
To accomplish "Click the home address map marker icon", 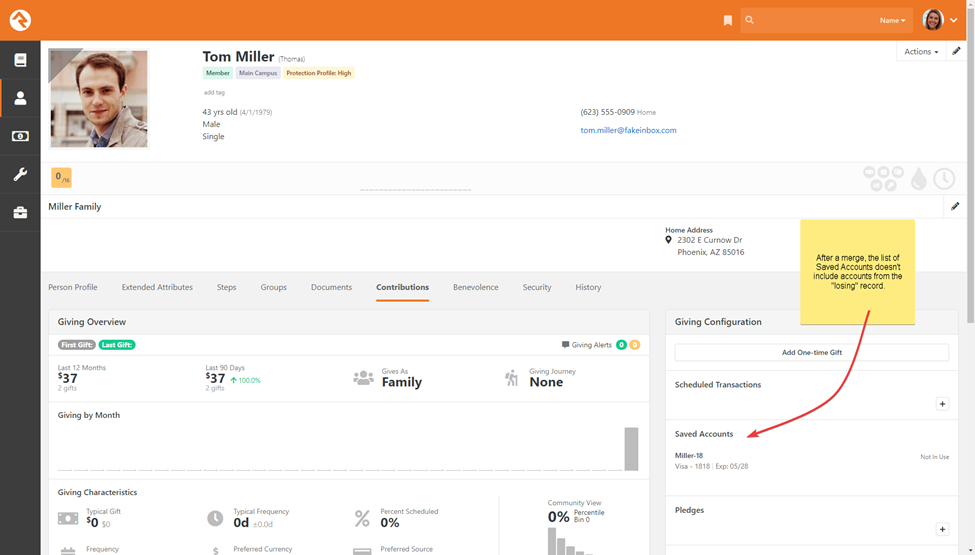I will (x=668, y=240).
